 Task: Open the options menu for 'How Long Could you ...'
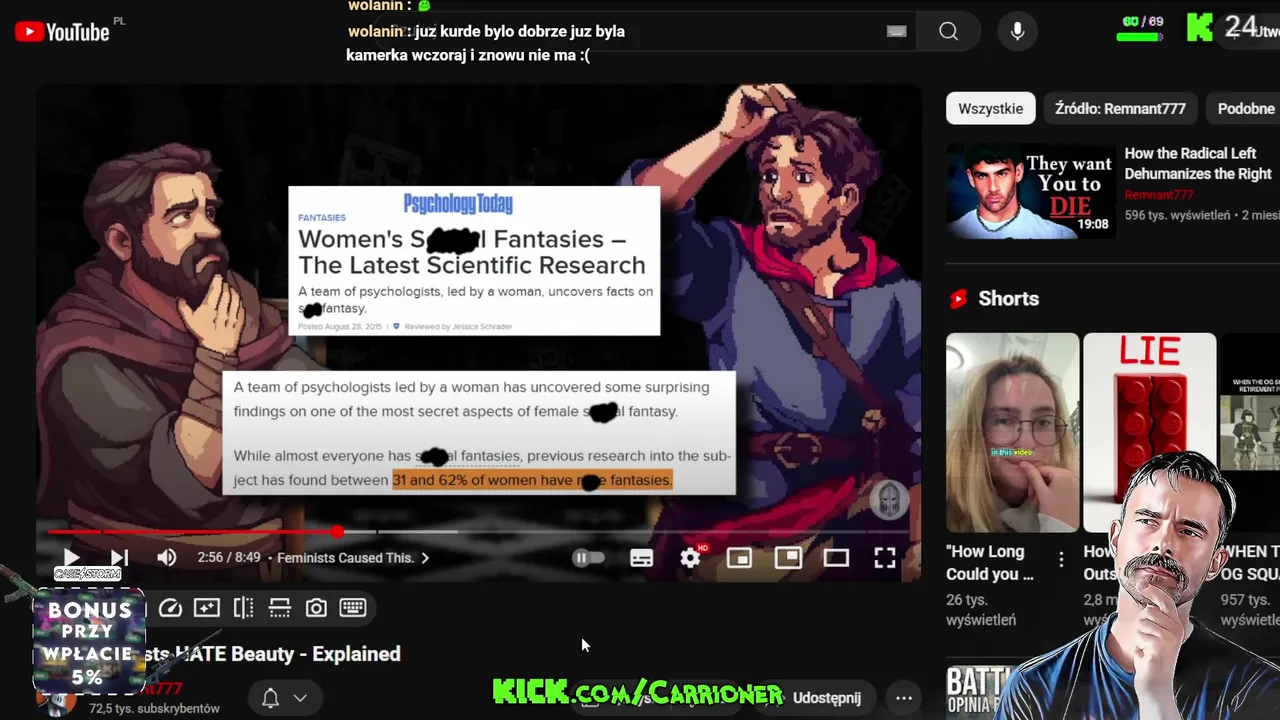point(1062,559)
